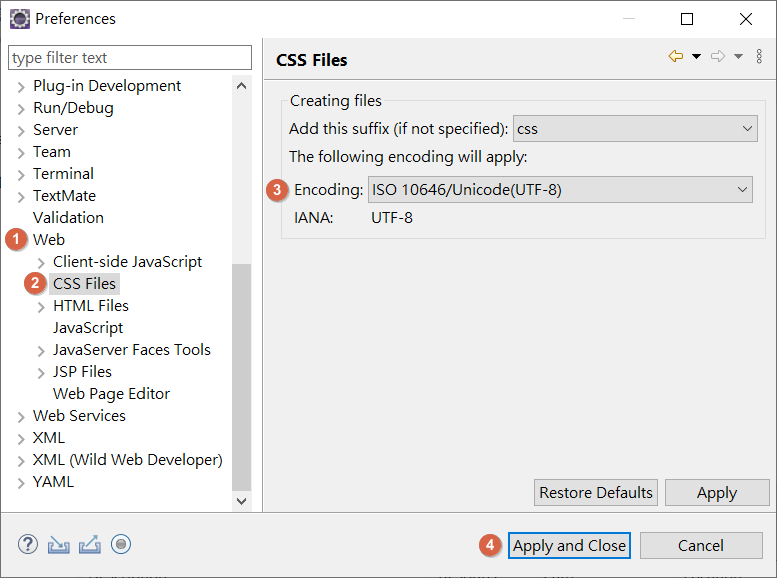Maximize the Preferences window
Viewport: 777px width, 578px height.
(687, 19)
